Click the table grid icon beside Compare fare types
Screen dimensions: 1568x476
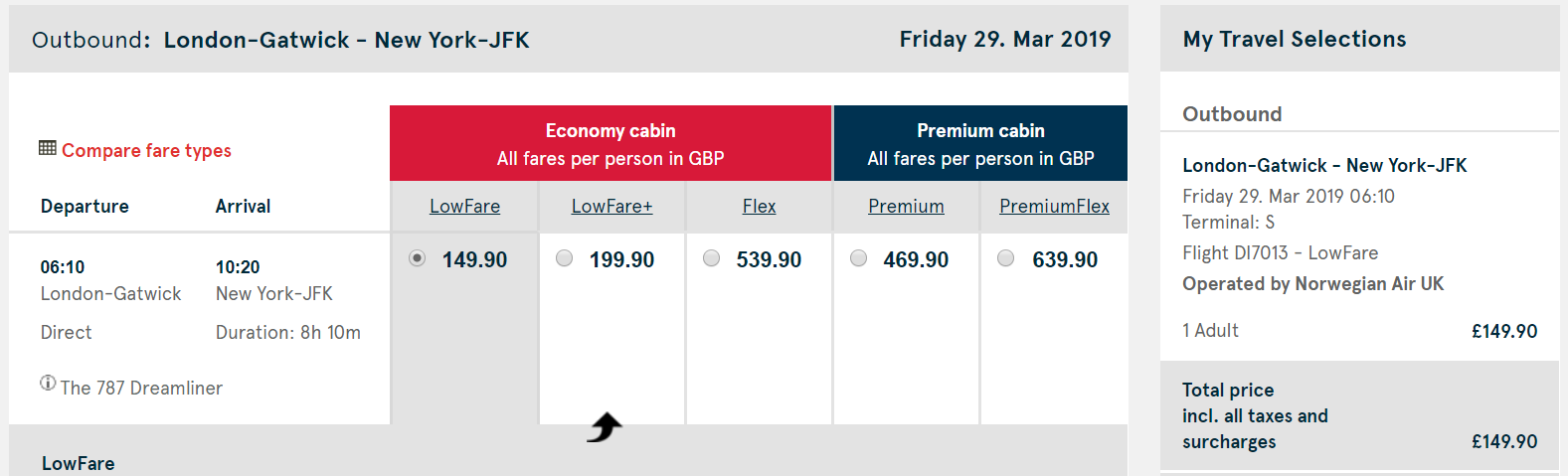47,148
